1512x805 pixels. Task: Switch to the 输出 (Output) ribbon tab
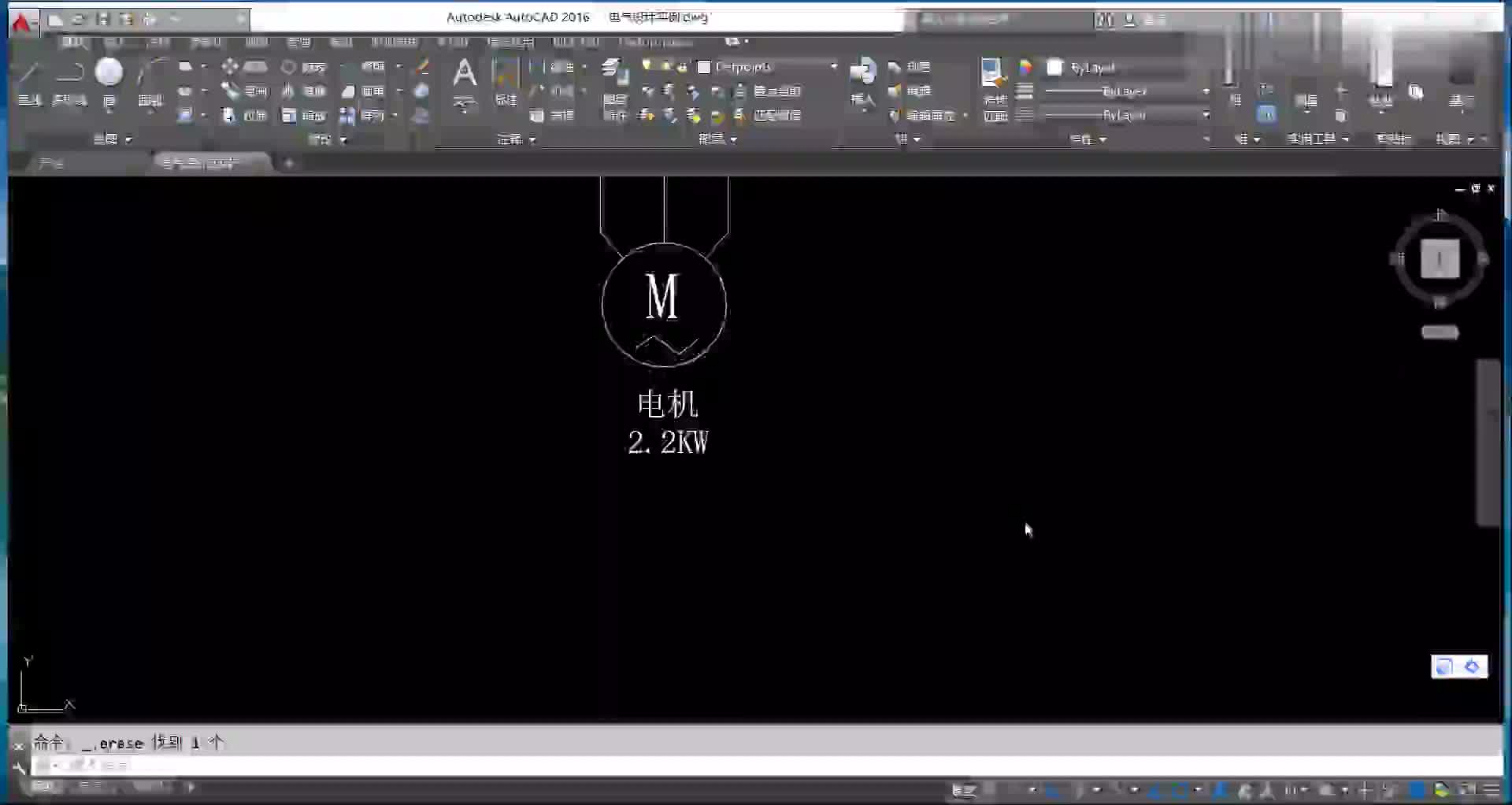[341, 42]
